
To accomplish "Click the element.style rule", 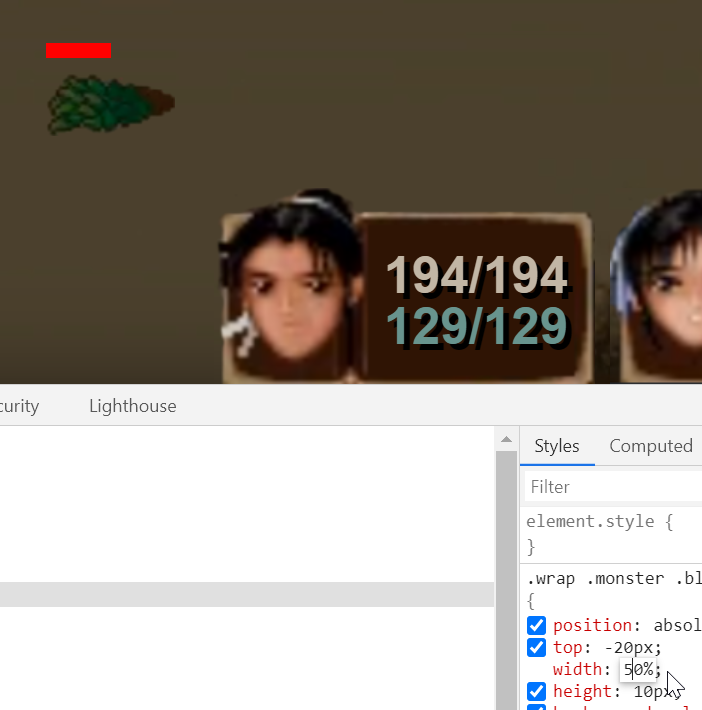I will [600, 522].
